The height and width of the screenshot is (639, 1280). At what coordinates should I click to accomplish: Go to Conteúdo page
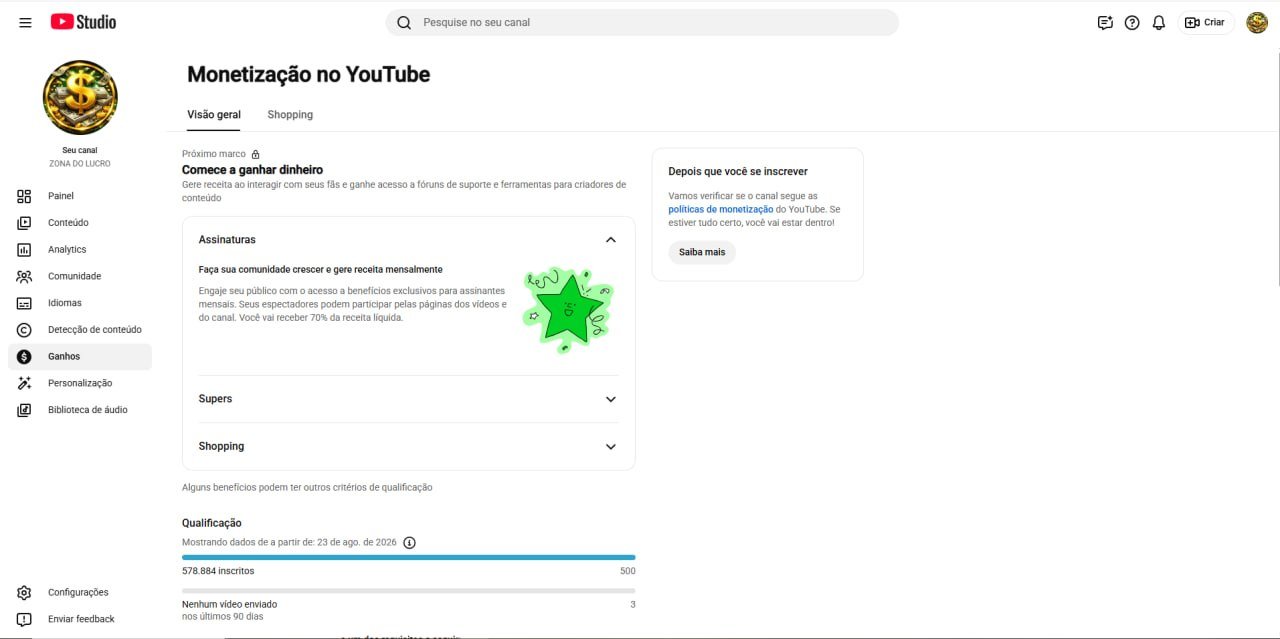pos(80,223)
